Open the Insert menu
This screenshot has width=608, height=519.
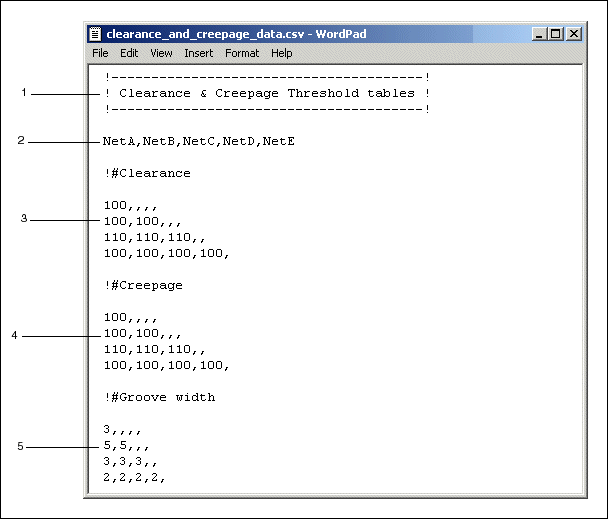tap(198, 53)
